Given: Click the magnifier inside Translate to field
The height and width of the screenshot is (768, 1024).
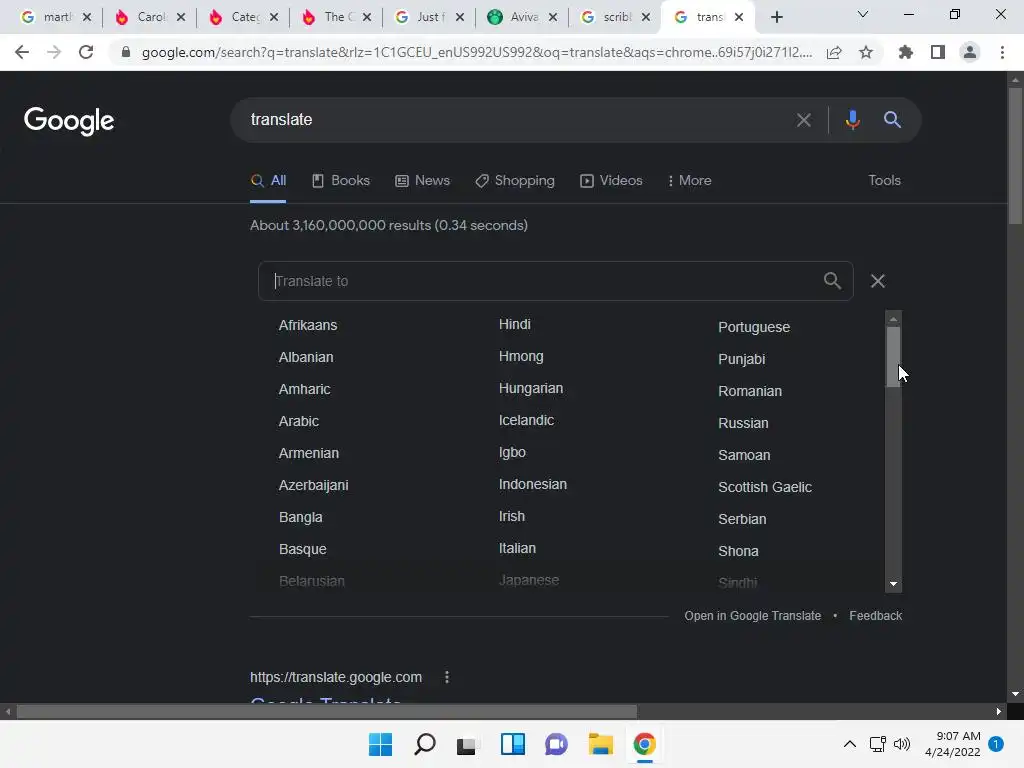Looking at the screenshot, I should click(x=832, y=281).
